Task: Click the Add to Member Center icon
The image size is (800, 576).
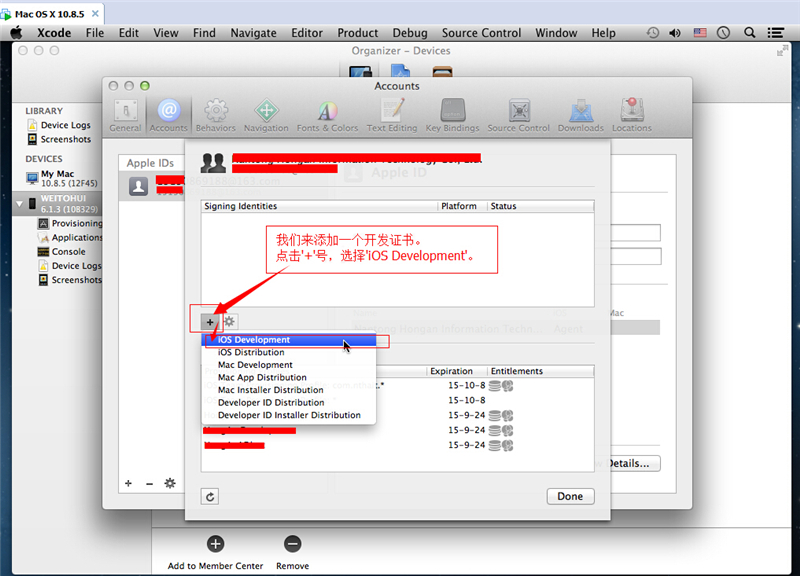Action: pyautogui.click(x=215, y=544)
